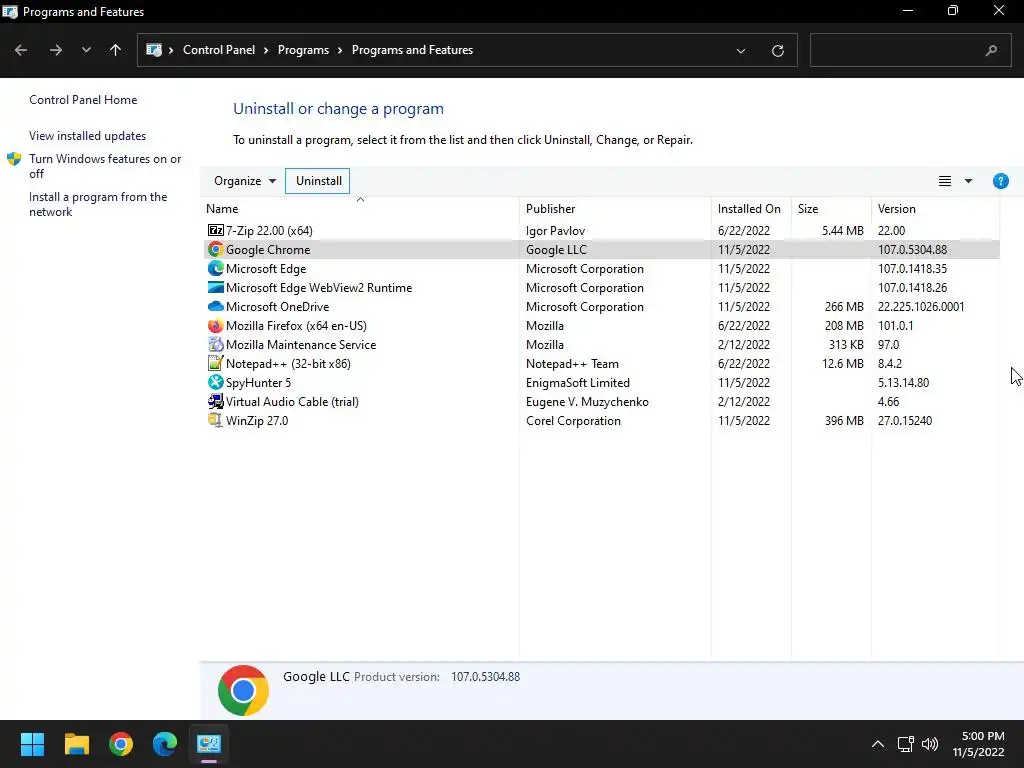Click the Notepad++ icon in list
The image size is (1024, 768).
point(216,363)
